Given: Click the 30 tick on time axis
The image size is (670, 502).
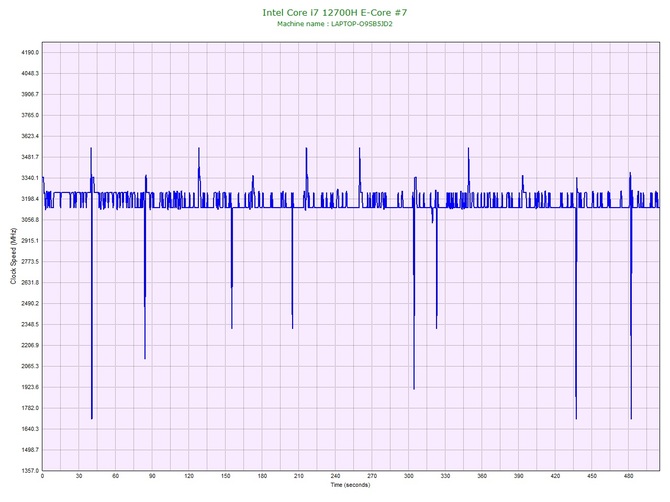Looking at the screenshot, I should pos(79,476).
